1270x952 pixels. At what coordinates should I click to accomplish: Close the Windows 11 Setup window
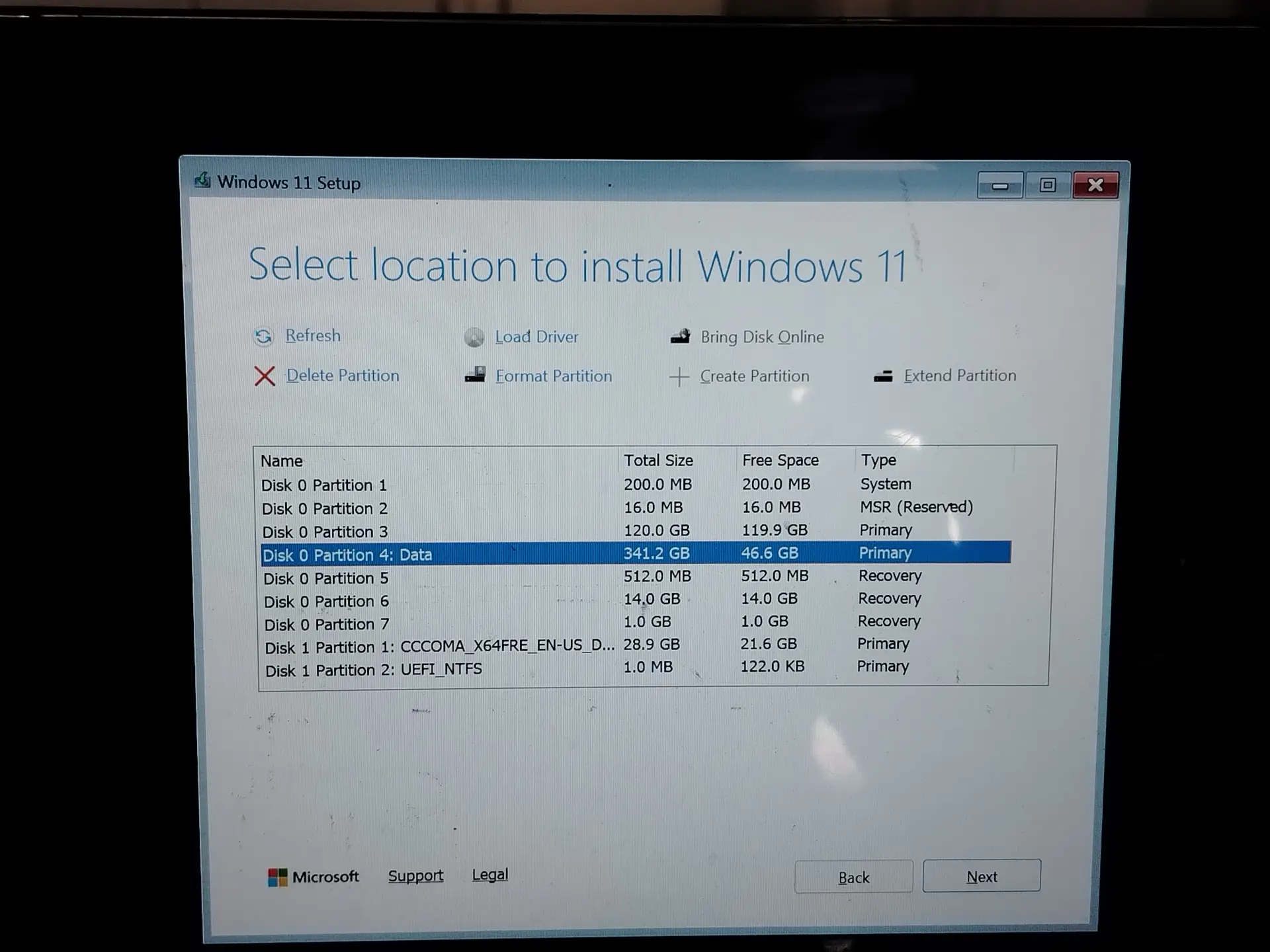coord(1095,185)
